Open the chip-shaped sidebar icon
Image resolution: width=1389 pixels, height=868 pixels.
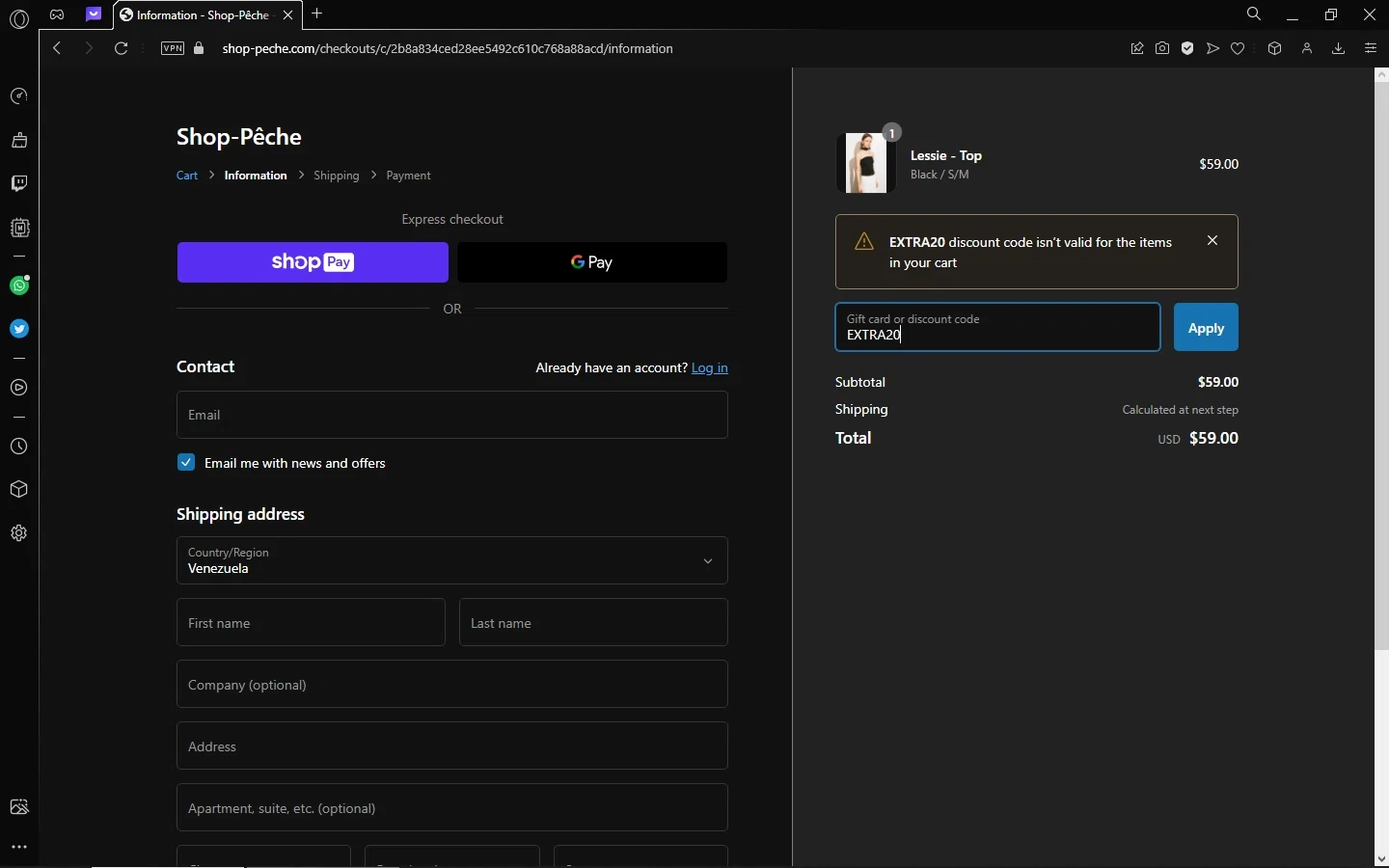click(19, 229)
